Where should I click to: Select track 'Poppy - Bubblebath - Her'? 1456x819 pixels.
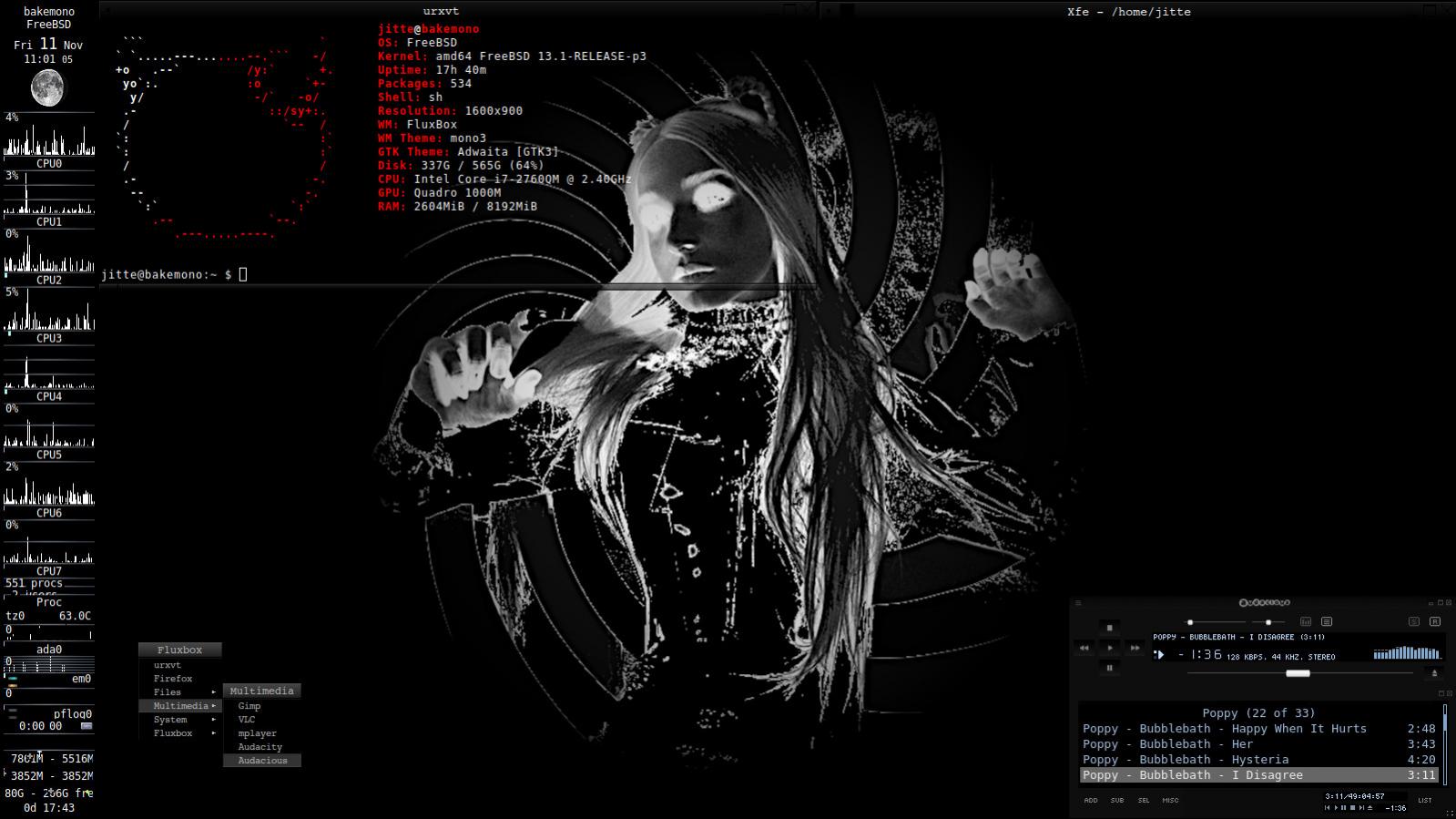click(x=1258, y=744)
